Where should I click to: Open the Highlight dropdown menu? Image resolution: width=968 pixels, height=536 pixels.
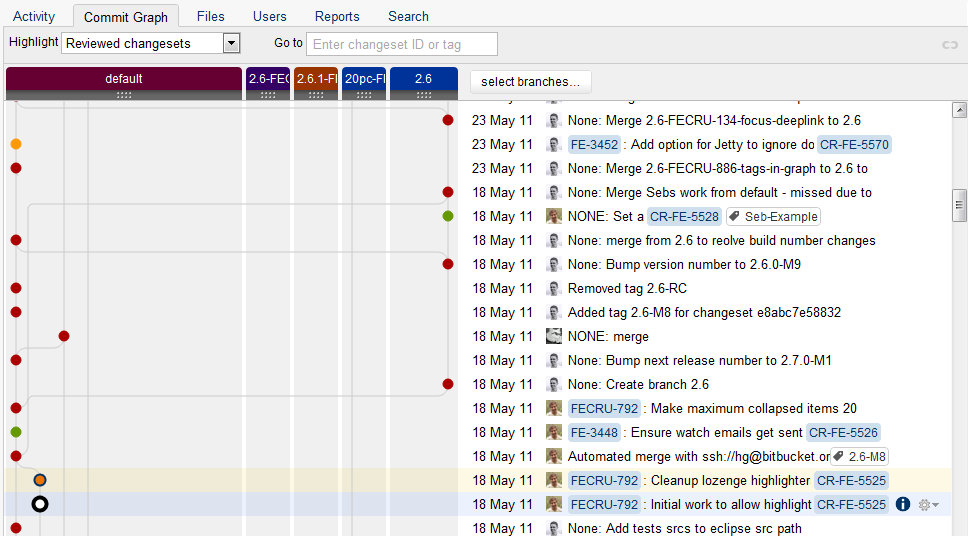[231, 43]
